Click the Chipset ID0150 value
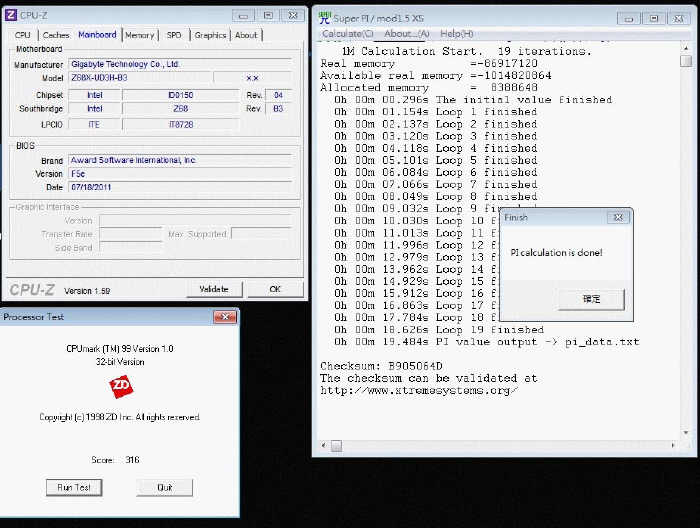The width and height of the screenshot is (700, 528). (x=181, y=95)
